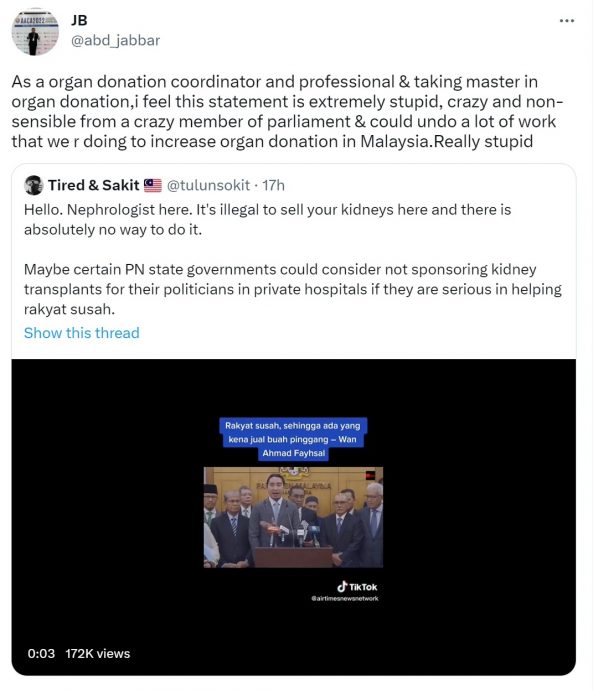Click the @airtimesnewsnetwork watermark text
This screenshot has height=690, width=593.
344,598
